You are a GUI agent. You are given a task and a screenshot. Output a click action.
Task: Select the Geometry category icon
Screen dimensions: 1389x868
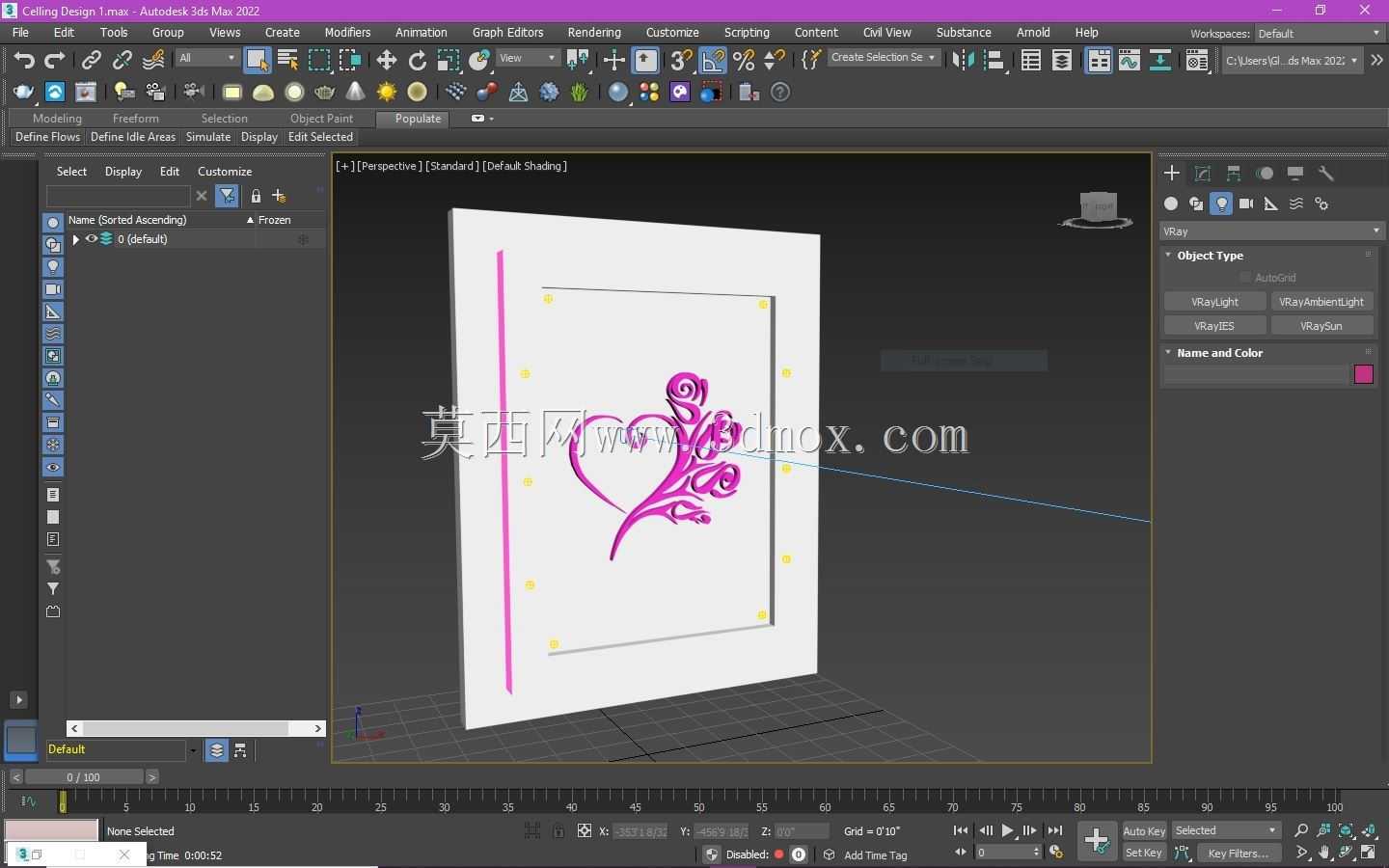[x=1171, y=203]
